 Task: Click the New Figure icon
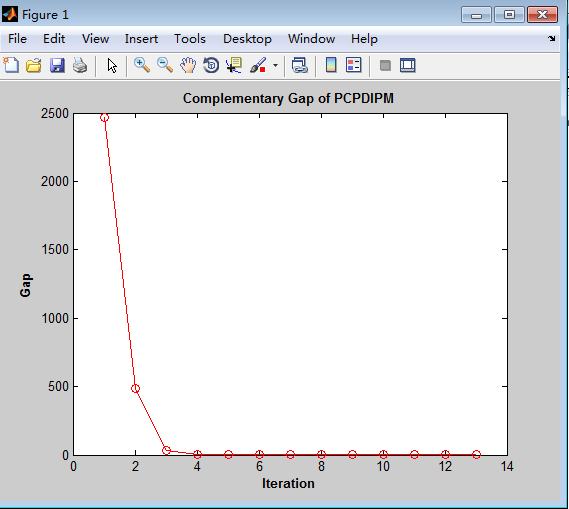[11, 66]
